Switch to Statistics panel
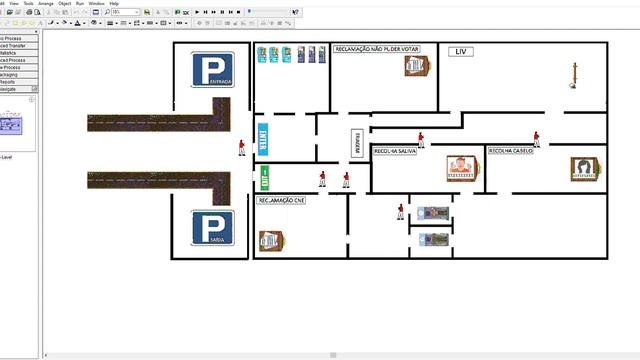The height and width of the screenshot is (360, 640). pyautogui.click(x=19, y=53)
